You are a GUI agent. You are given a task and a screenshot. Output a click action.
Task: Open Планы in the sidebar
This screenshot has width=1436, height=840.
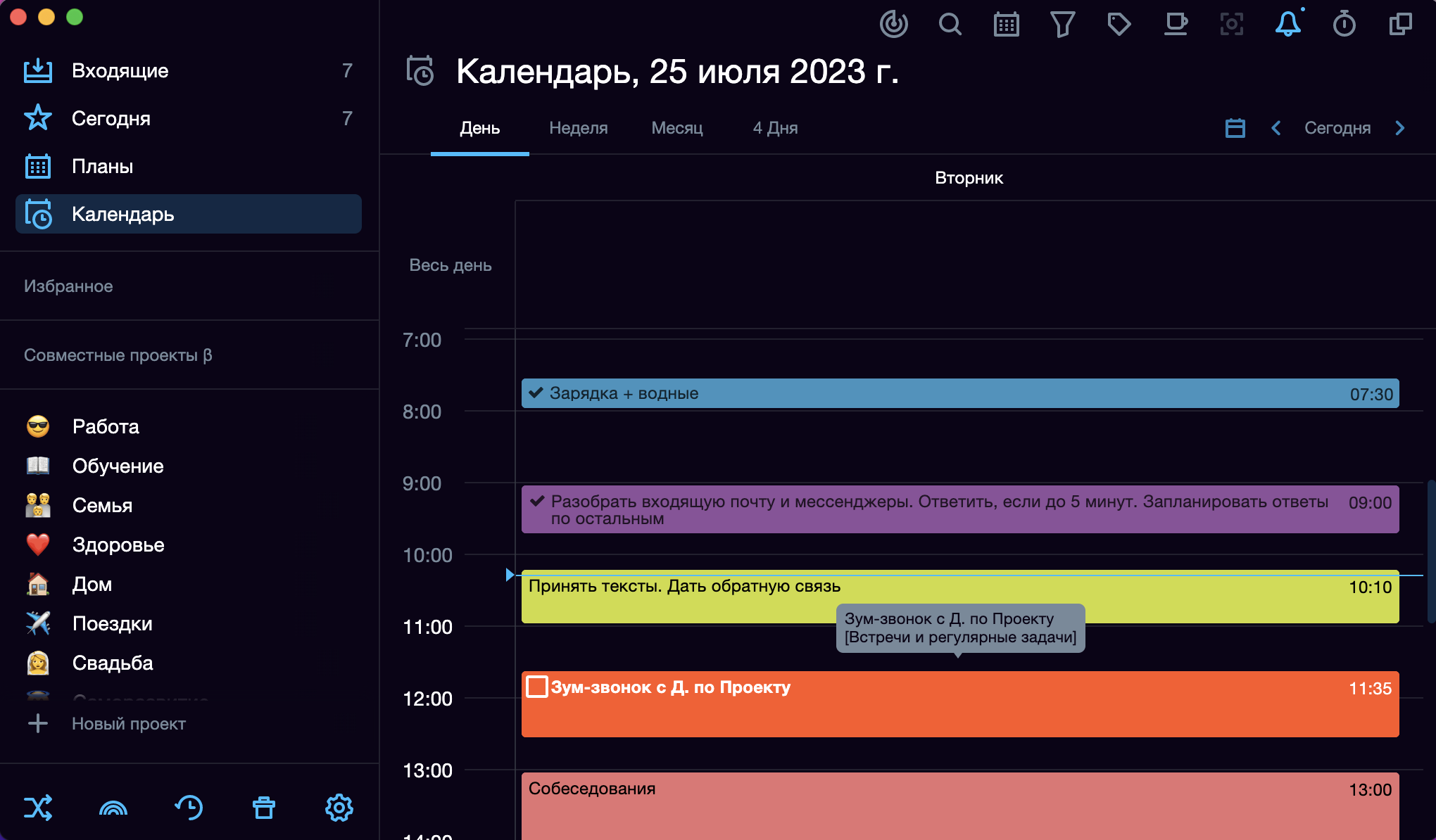point(189,166)
